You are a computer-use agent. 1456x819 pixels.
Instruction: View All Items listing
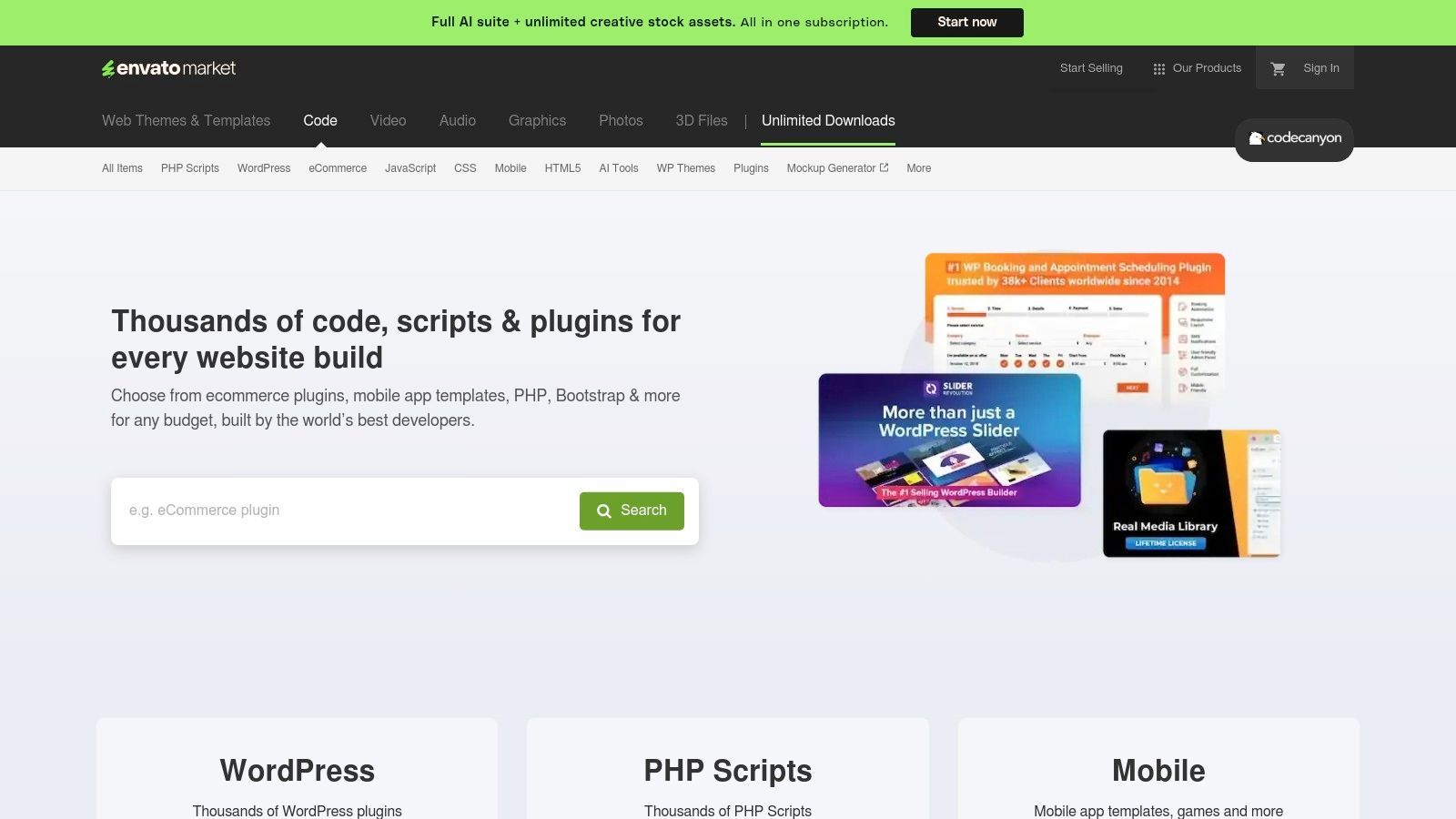(122, 168)
